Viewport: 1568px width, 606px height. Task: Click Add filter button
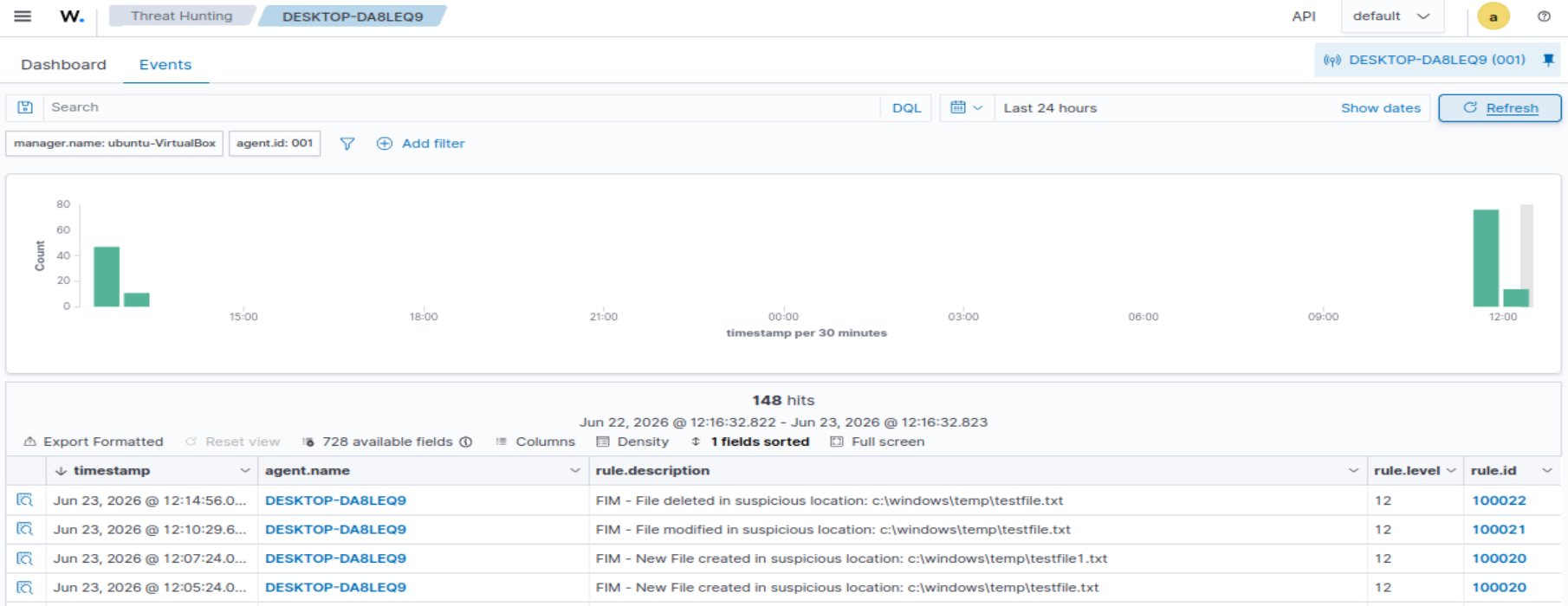point(421,144)
